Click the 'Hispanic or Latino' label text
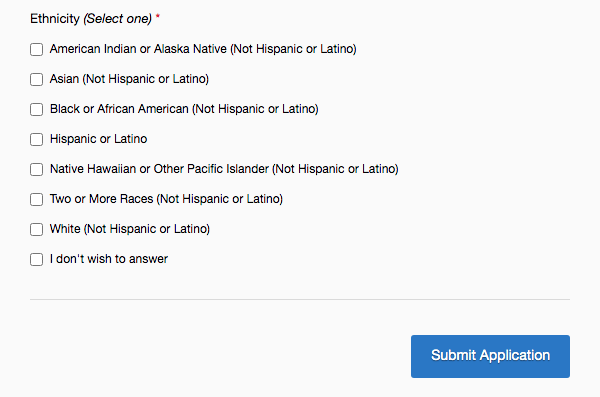600x397 pixels. point(98,139)
